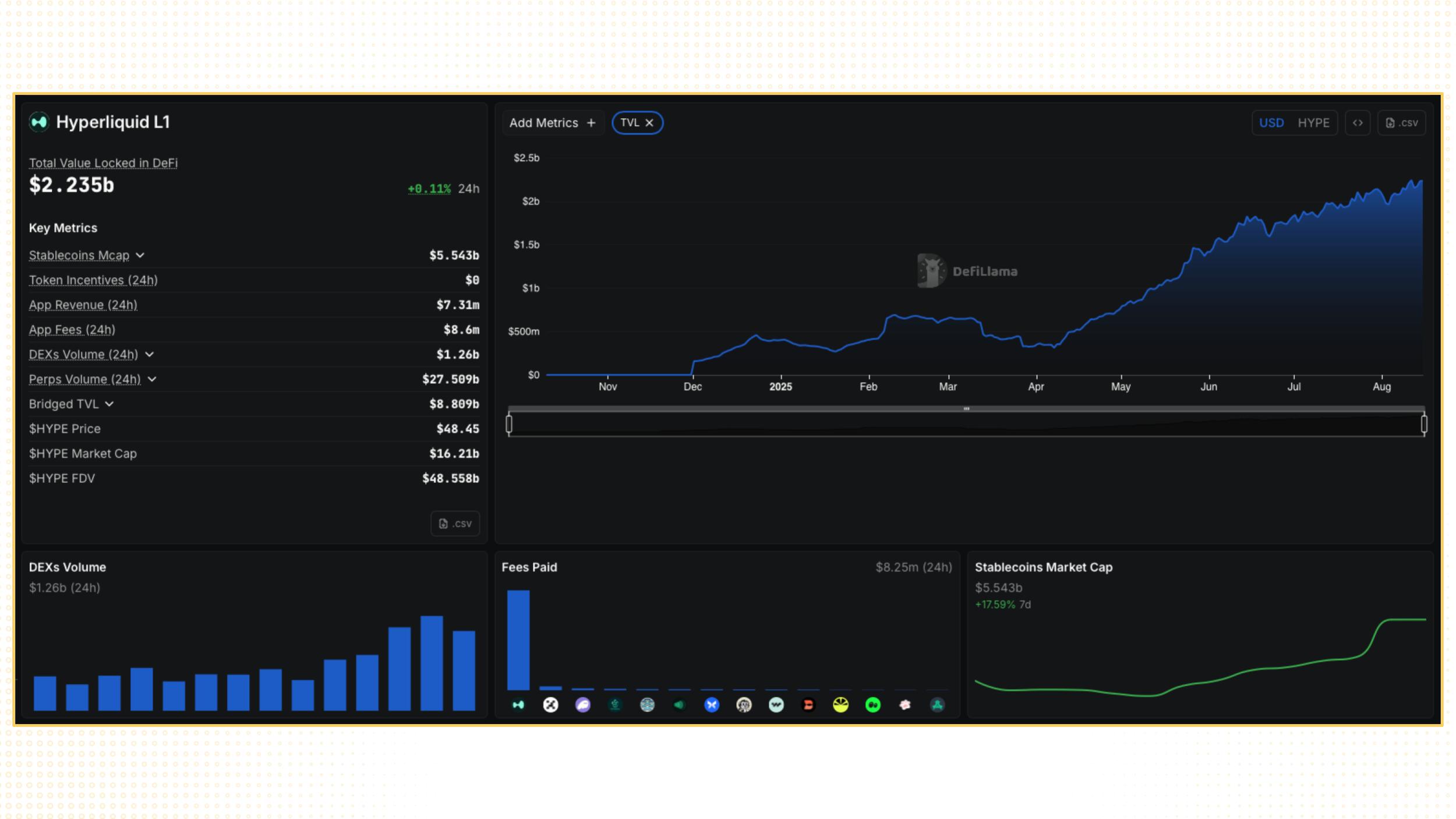Click the DEXs Volume card heading

pyautogui.click(x=68, y=567)
